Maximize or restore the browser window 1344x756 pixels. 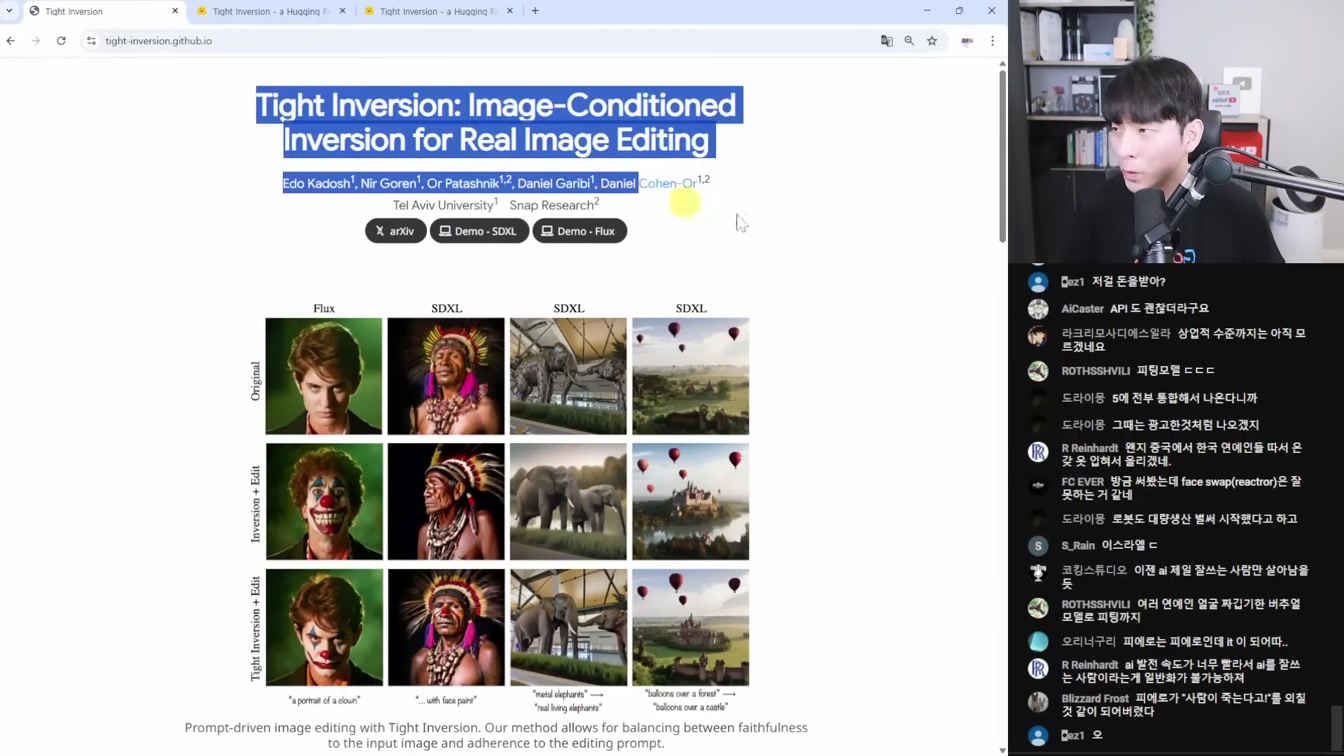point(959,11)
